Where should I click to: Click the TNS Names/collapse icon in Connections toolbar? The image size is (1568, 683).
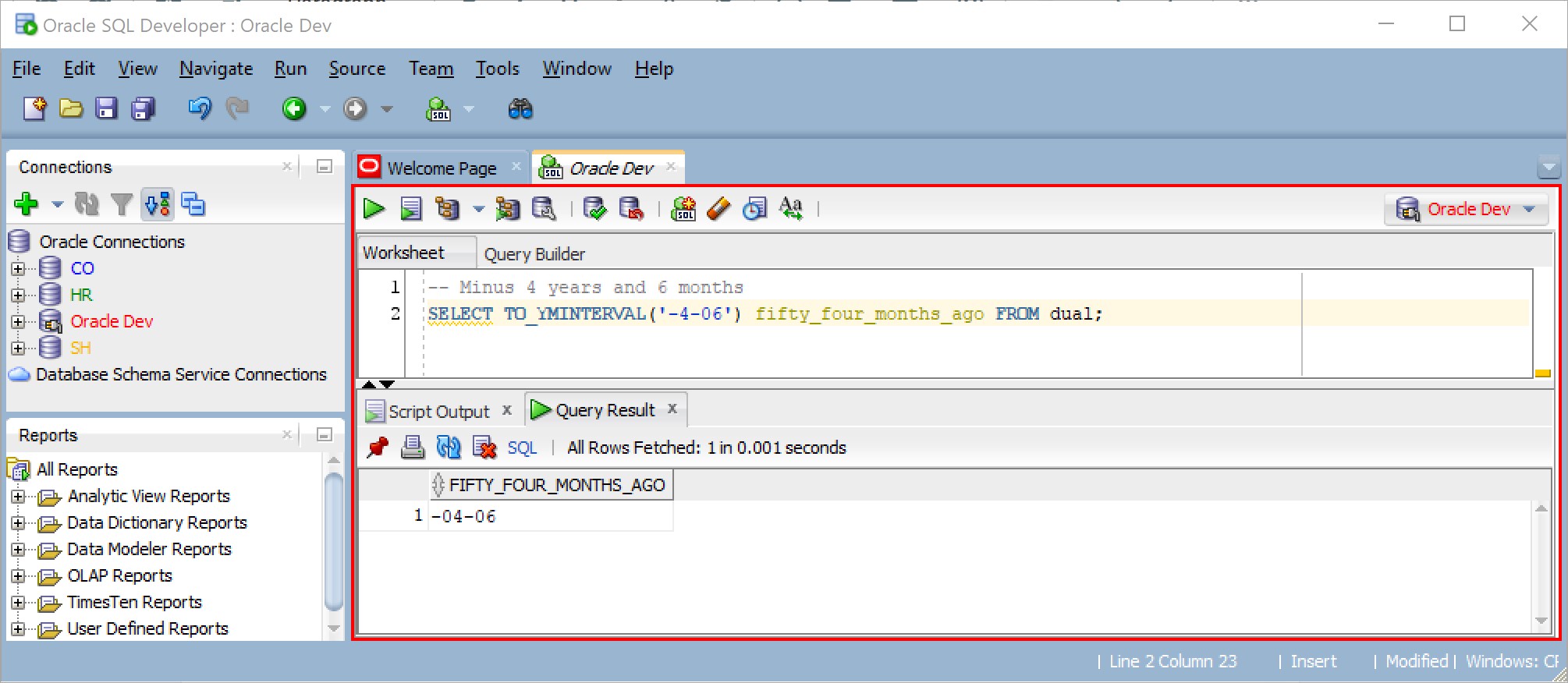click(x=193, y=204)
